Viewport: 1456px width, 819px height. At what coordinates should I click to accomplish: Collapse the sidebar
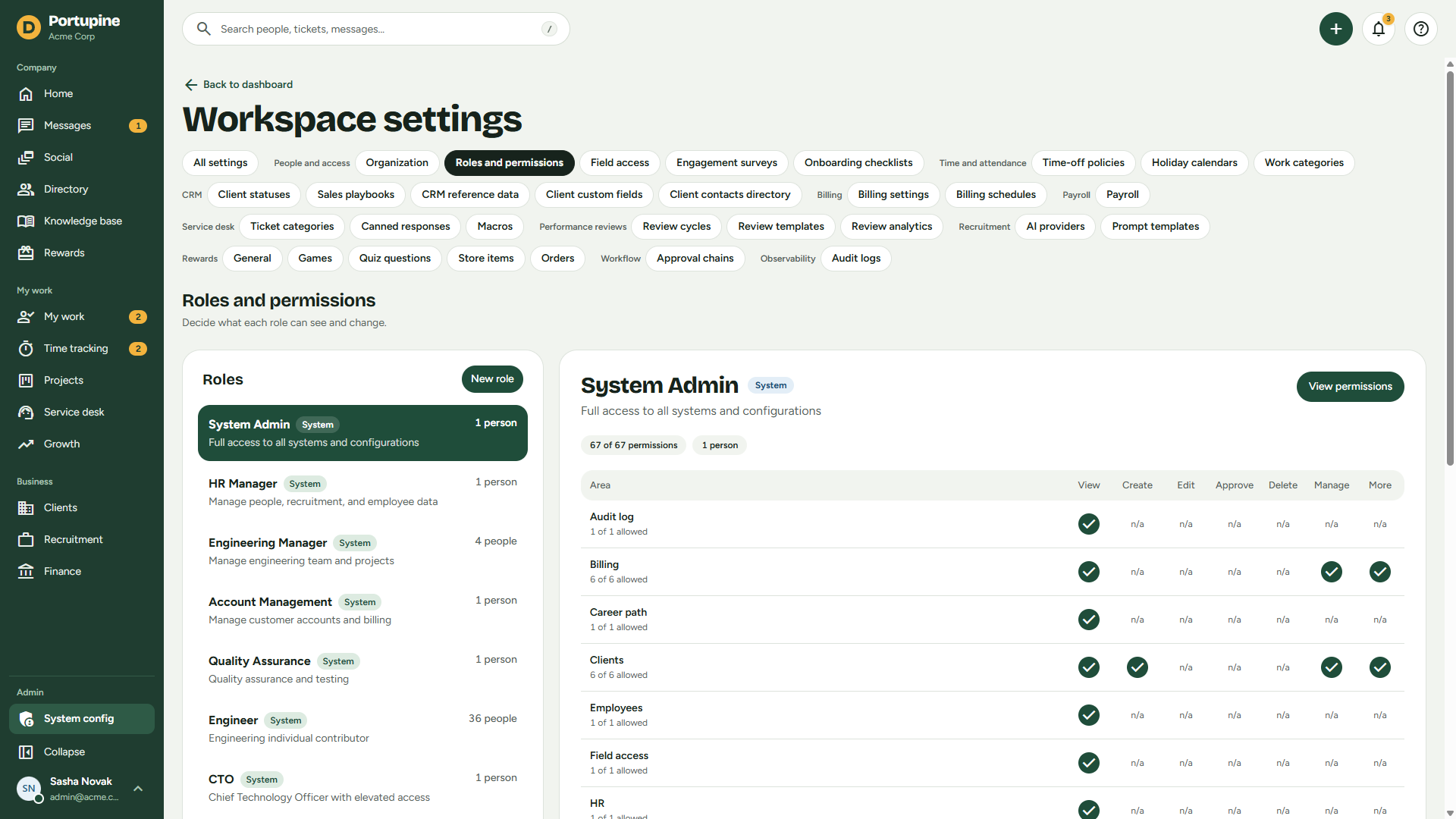click(x=82, y=752)
